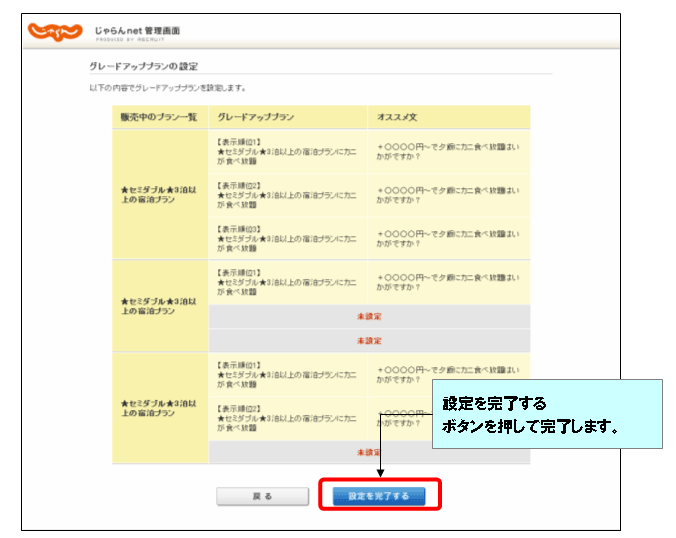Click the first plan's ★セミダブル plan name cell
676x538 pixels.
[x=158, y=194]
